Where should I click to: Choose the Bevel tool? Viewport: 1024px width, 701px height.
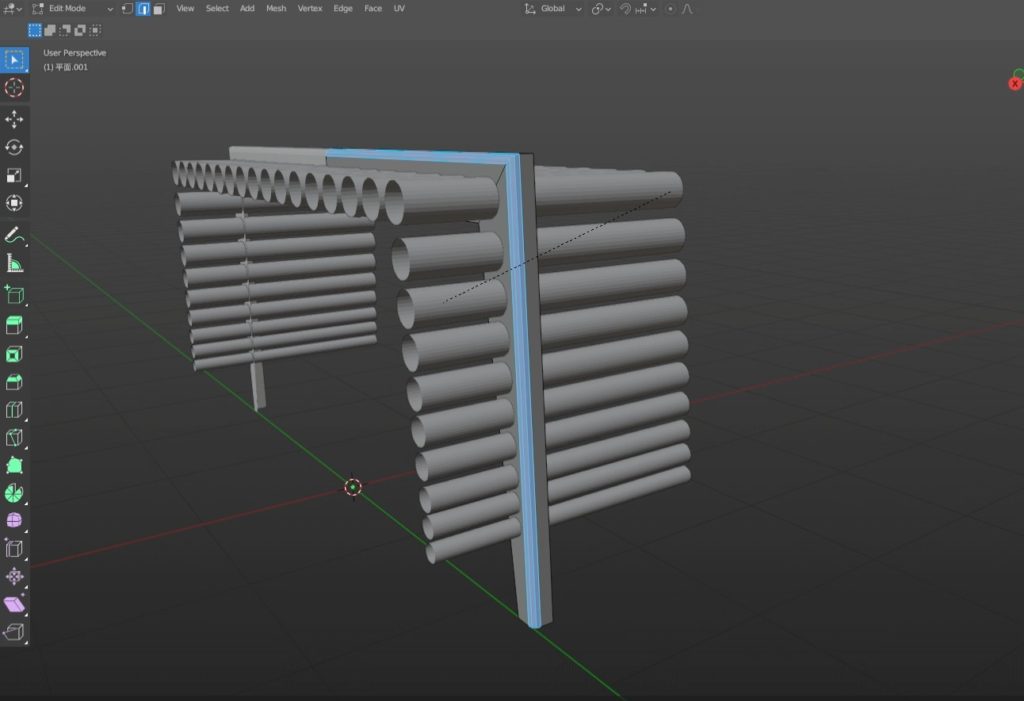14,382
